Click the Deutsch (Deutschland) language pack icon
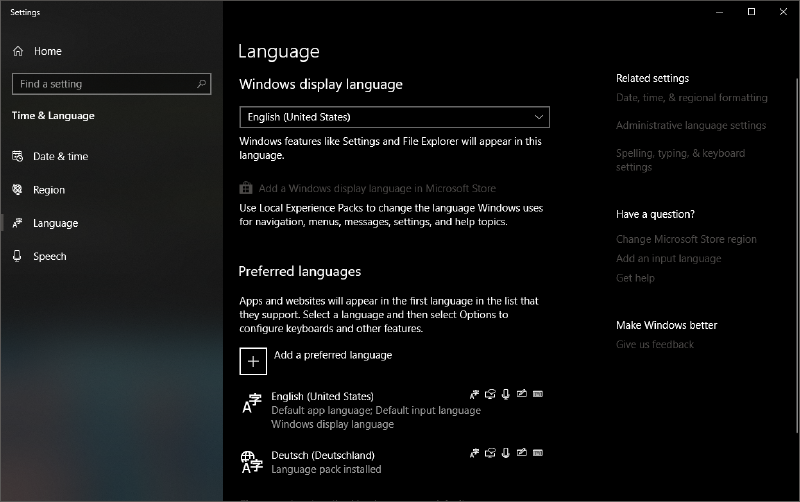The width and height of the screenshot is (800, 502). [x=252, y=462]
